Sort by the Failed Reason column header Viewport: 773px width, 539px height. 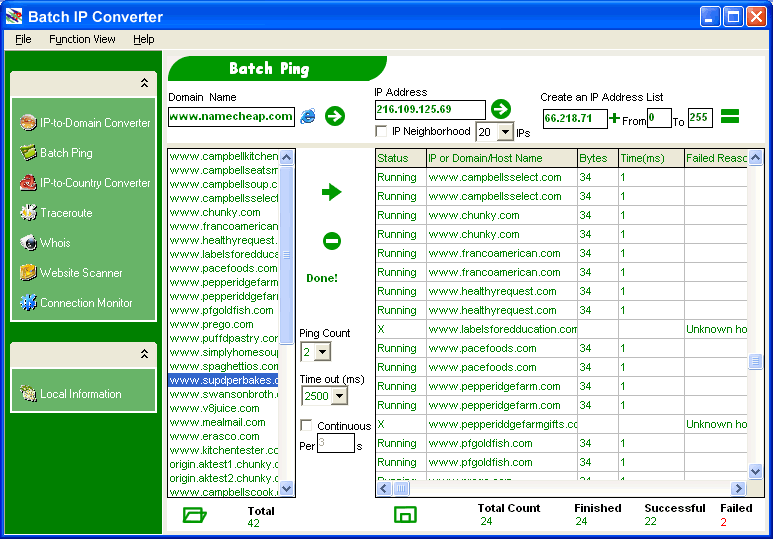[x=716, y=158]
